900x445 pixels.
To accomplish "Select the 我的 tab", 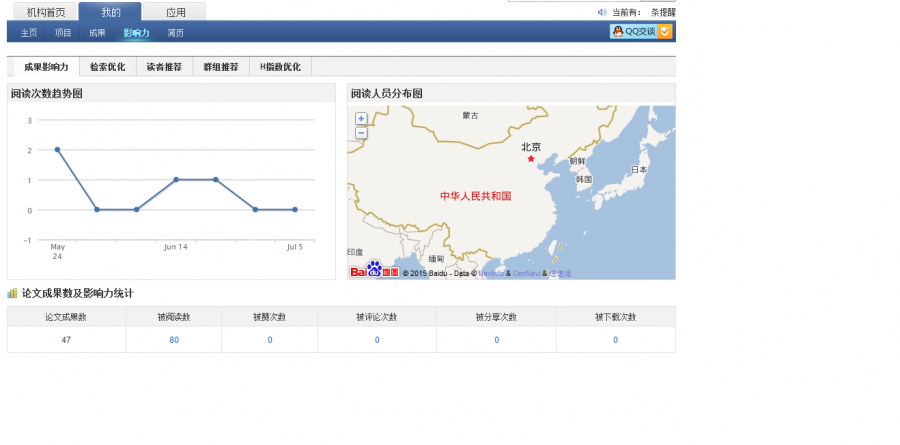I will click(110, 12).
